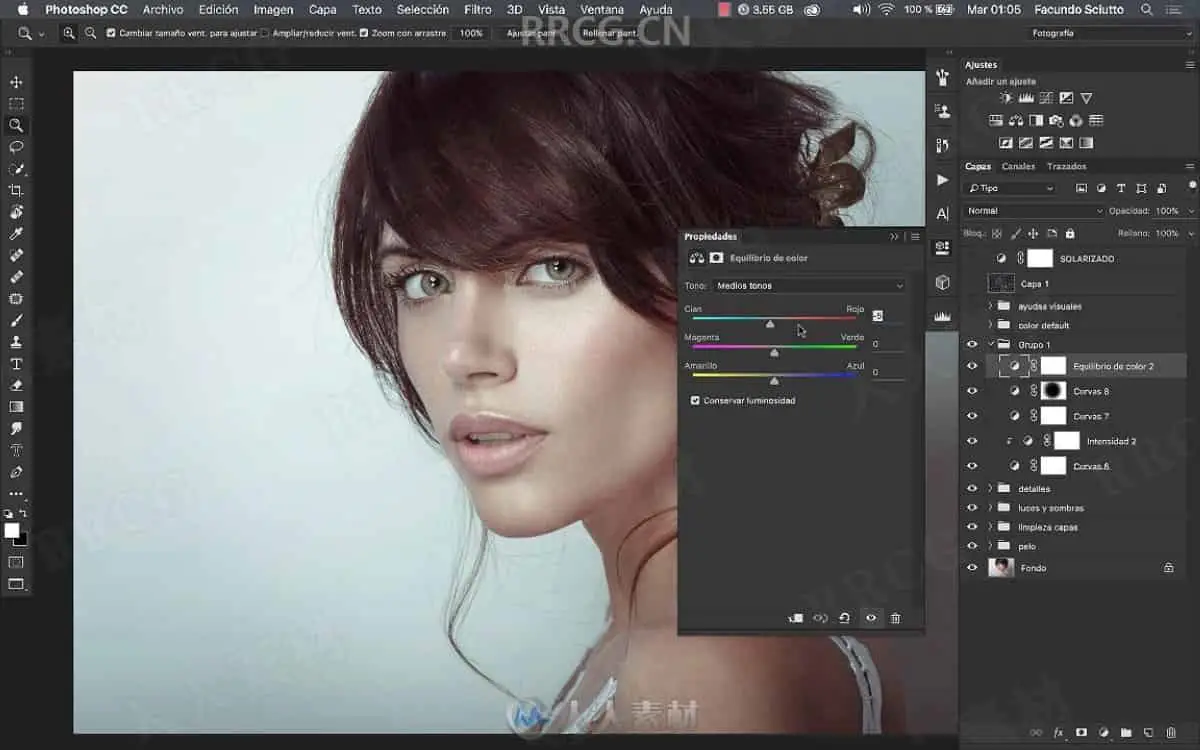Expand the 'detalles' group

coord(991,489)
